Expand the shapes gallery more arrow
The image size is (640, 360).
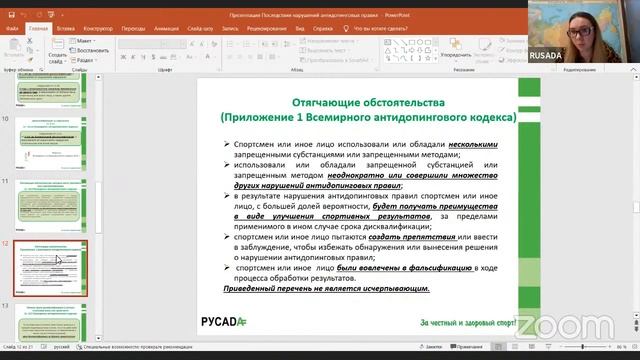[x=436, y=59]
